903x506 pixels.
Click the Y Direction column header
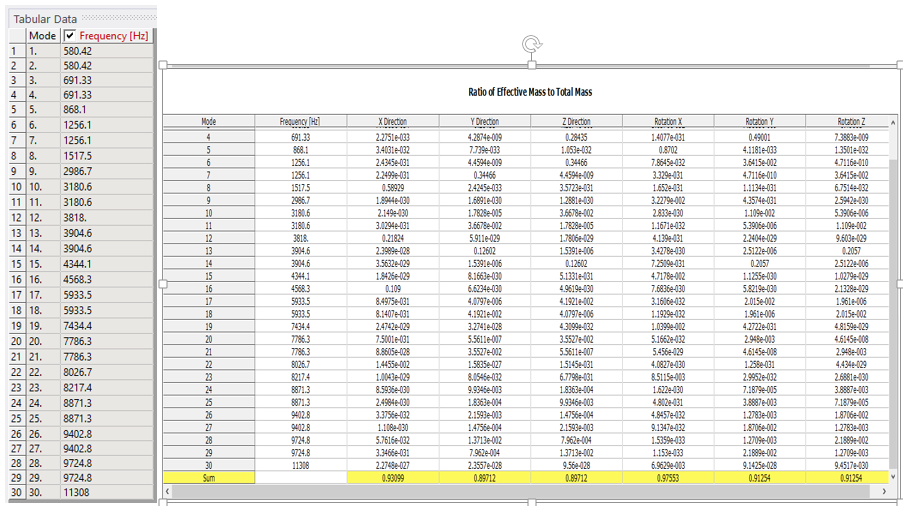(x=484, y=121)
